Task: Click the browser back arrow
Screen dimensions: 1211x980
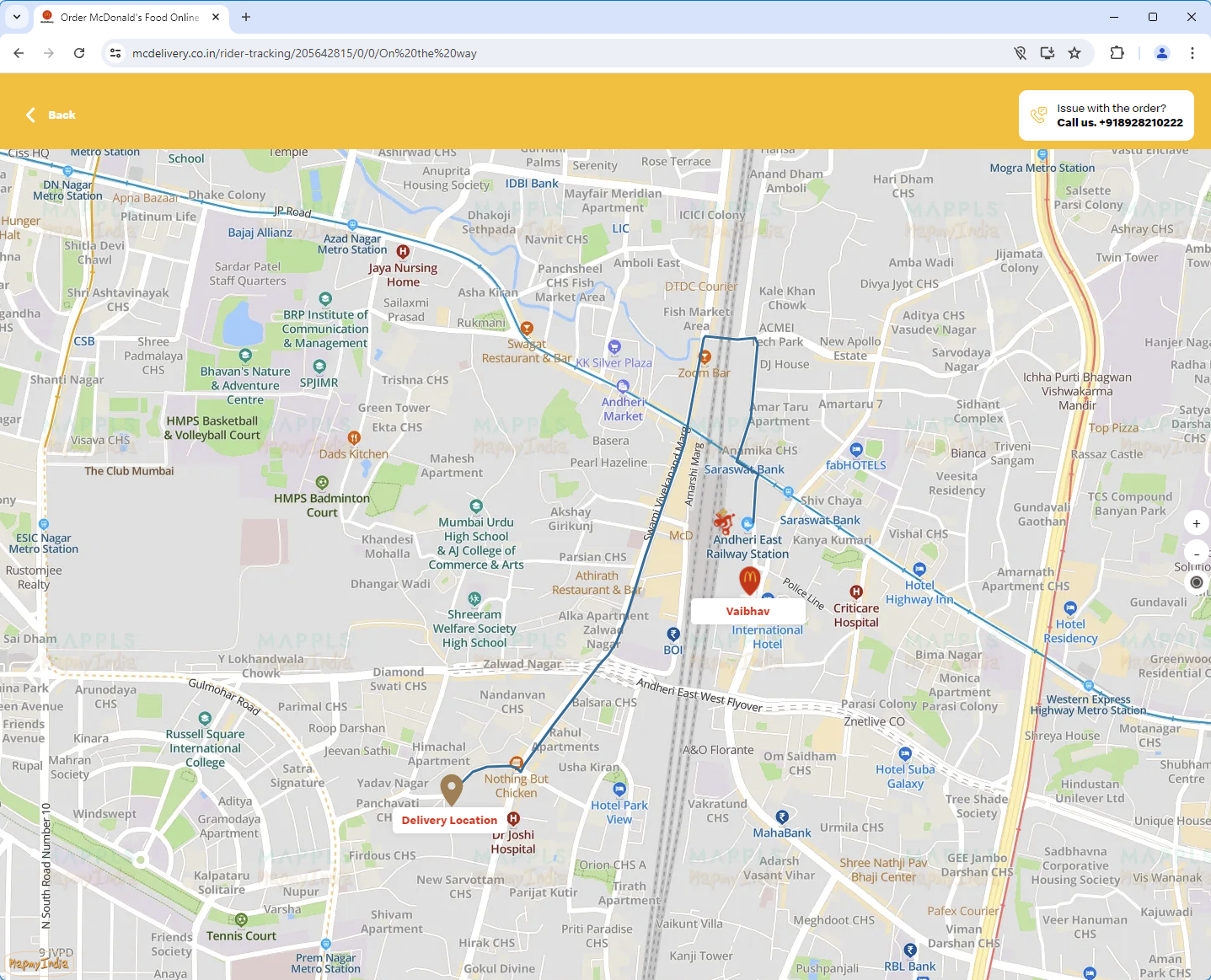Action: point(19,53)
